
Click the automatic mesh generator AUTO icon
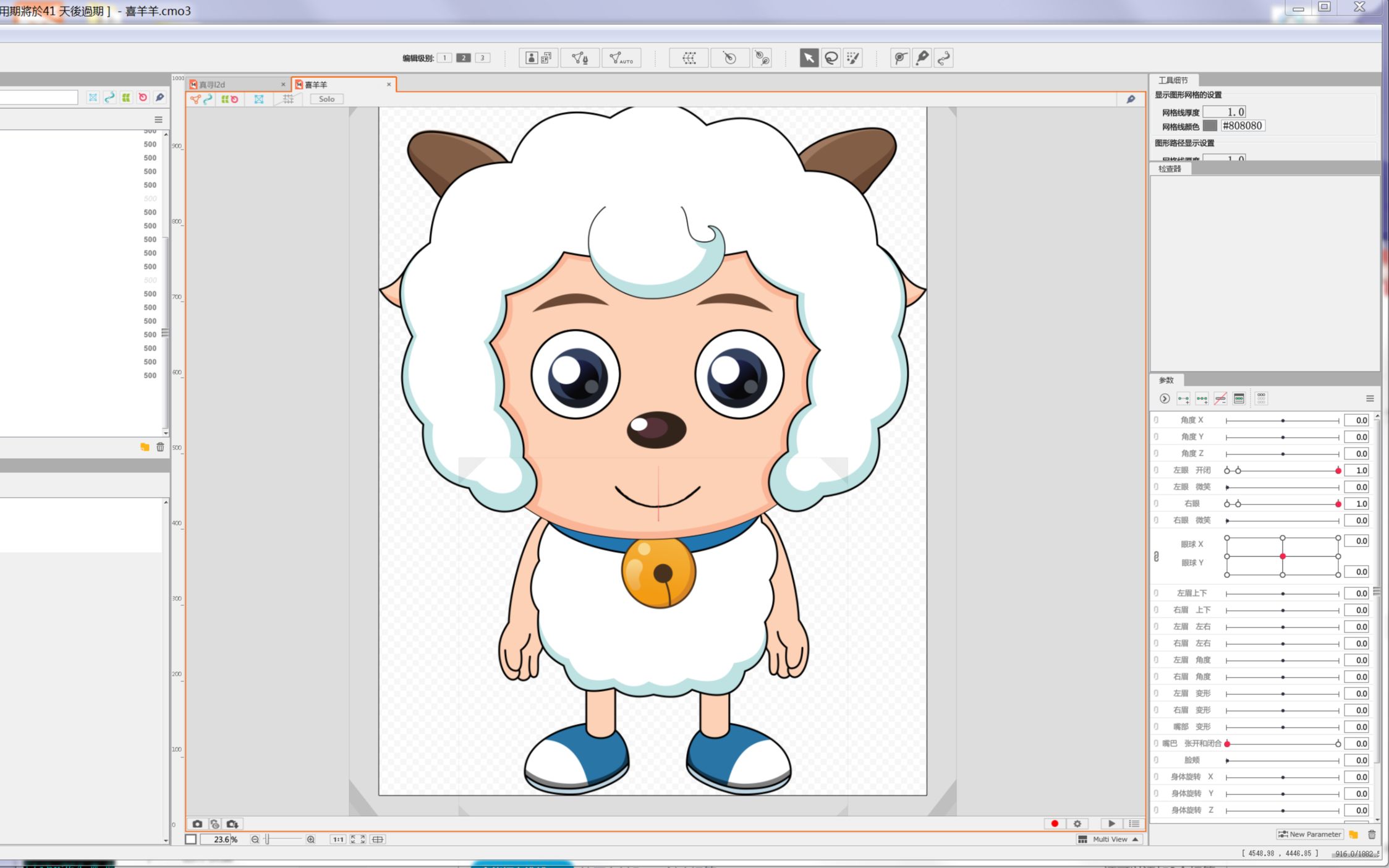click(621, 58)
